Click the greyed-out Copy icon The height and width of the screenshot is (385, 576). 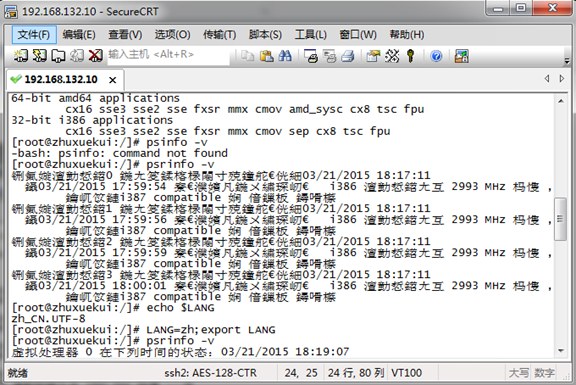(x=247, y=56)
